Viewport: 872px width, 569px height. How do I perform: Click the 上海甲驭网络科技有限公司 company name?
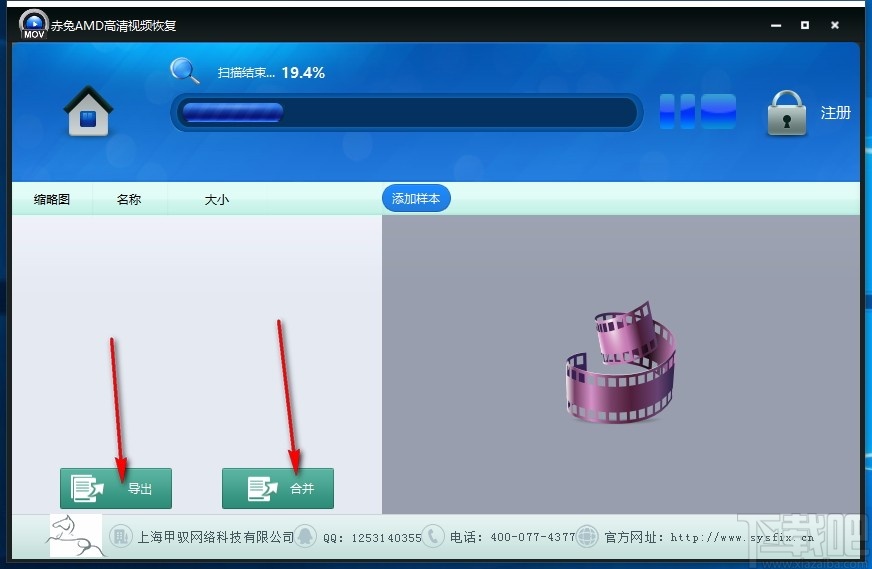215,537
